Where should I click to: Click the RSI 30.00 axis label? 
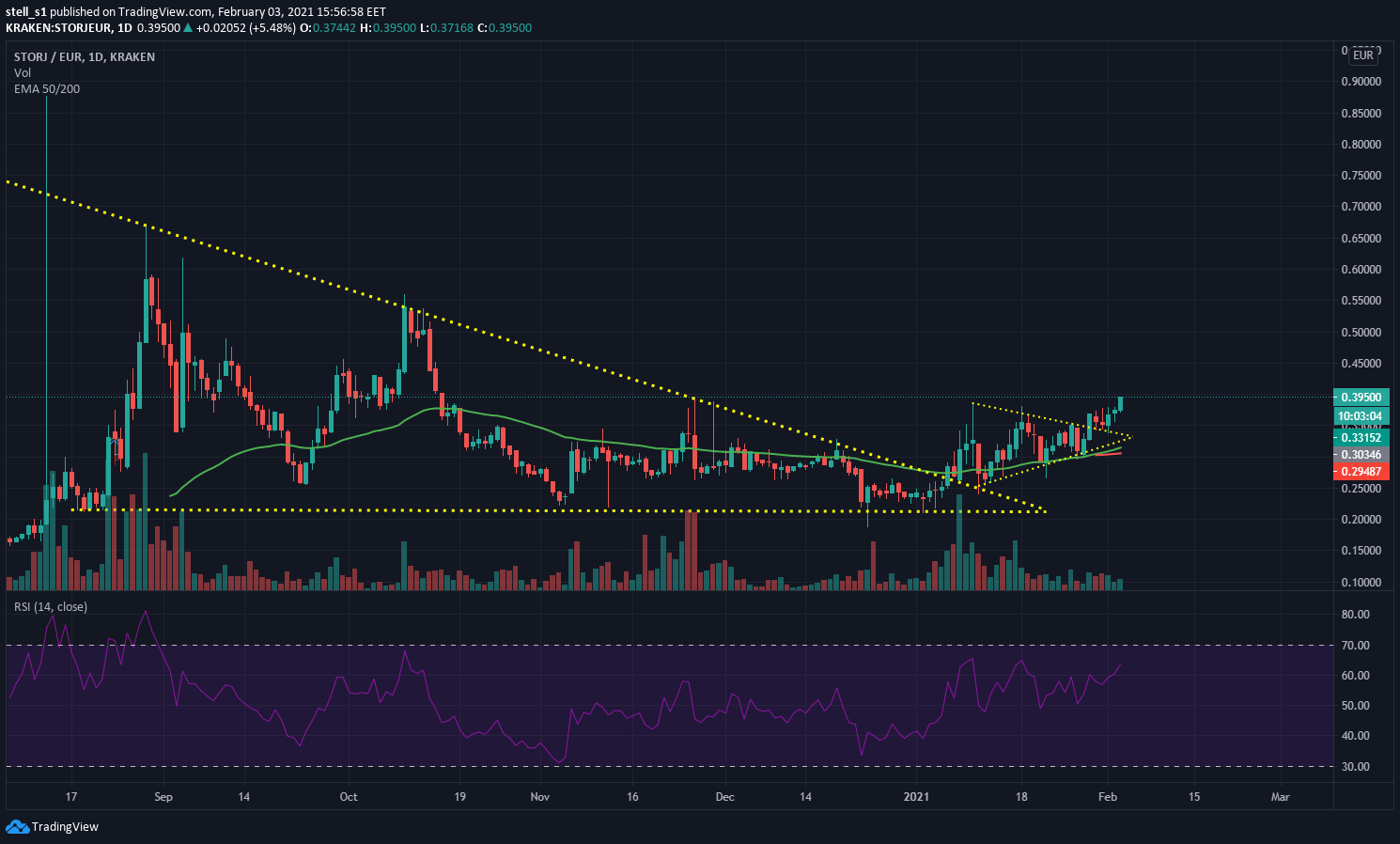[1355, 767]
